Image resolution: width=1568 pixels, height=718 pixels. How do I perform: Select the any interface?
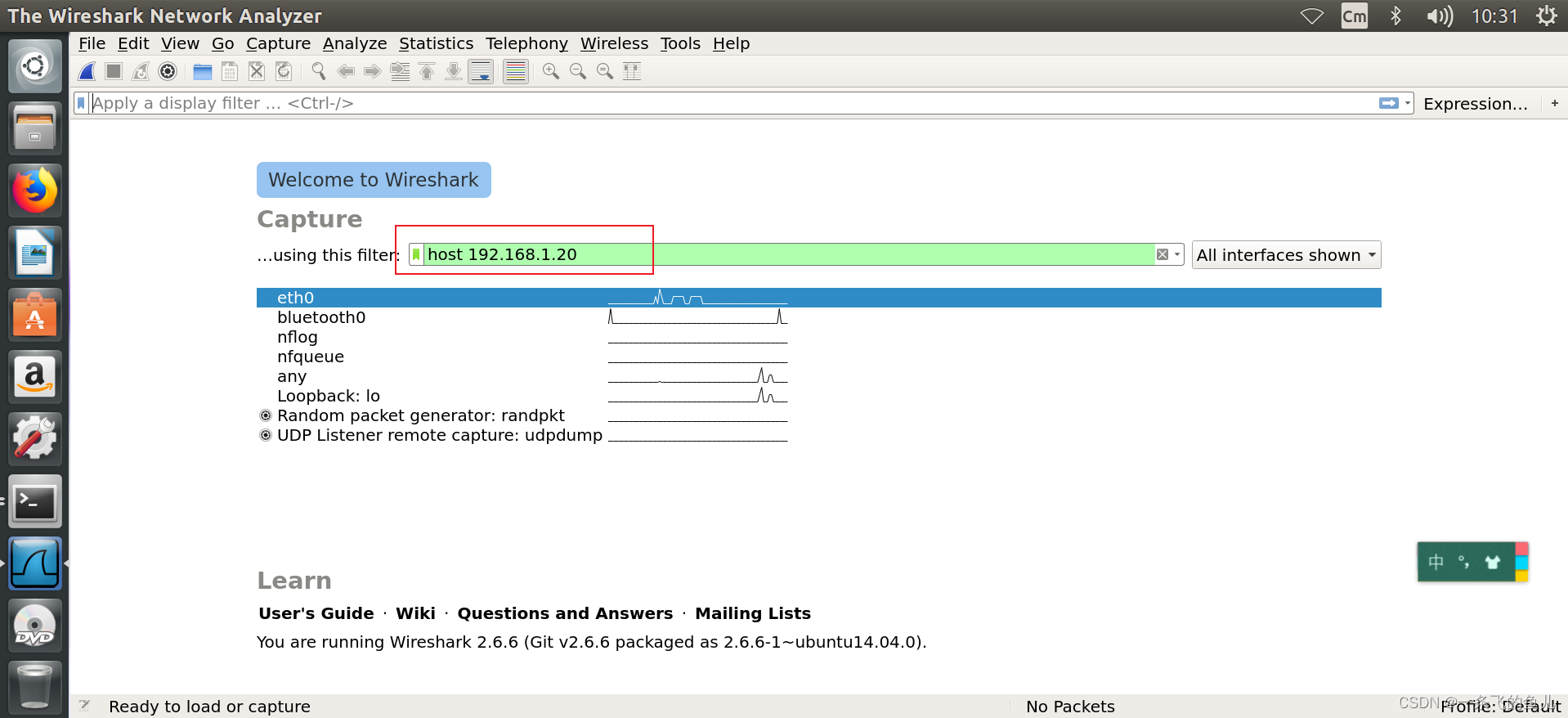pos(819,376)
